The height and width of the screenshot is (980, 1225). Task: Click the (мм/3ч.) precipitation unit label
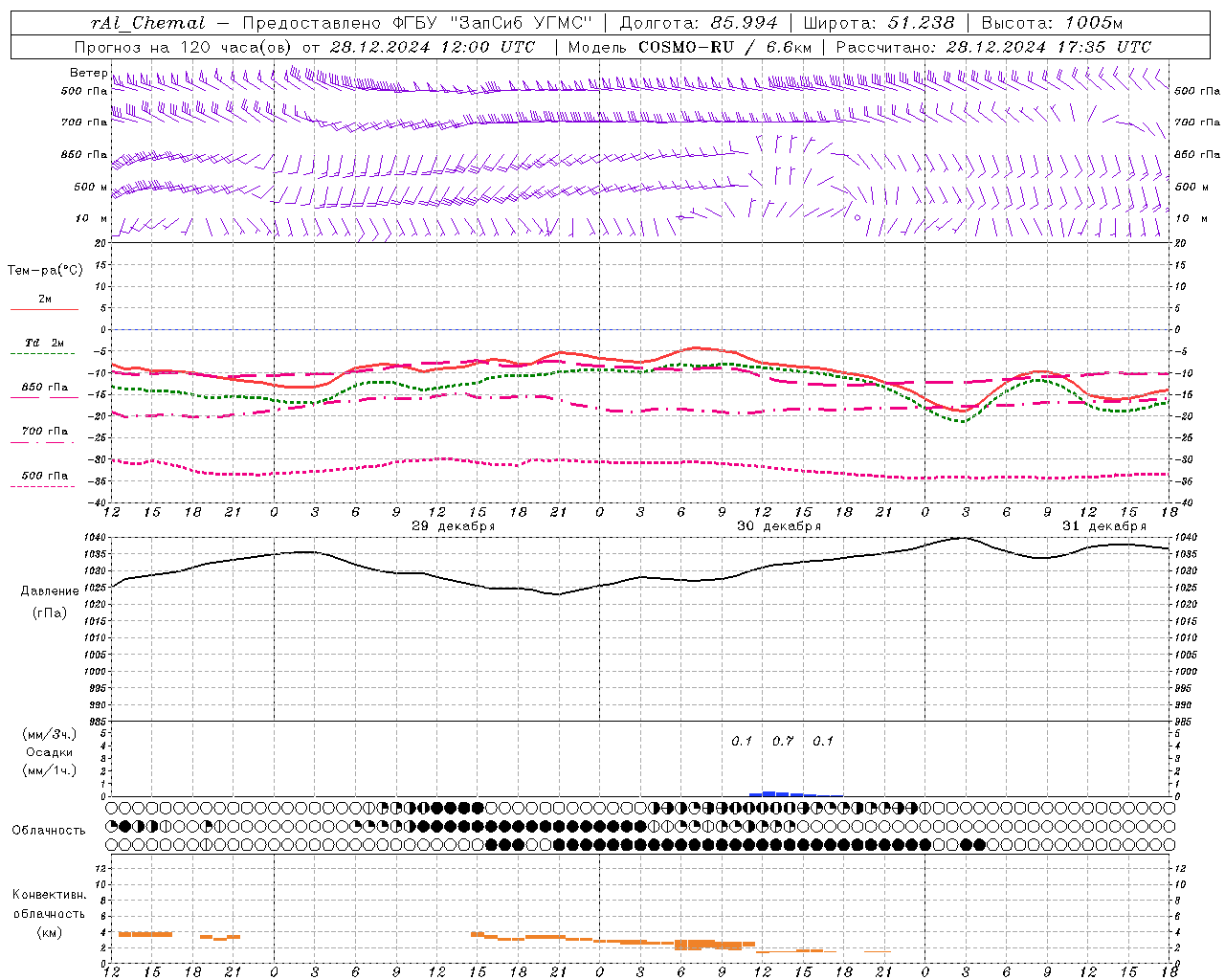50,734
